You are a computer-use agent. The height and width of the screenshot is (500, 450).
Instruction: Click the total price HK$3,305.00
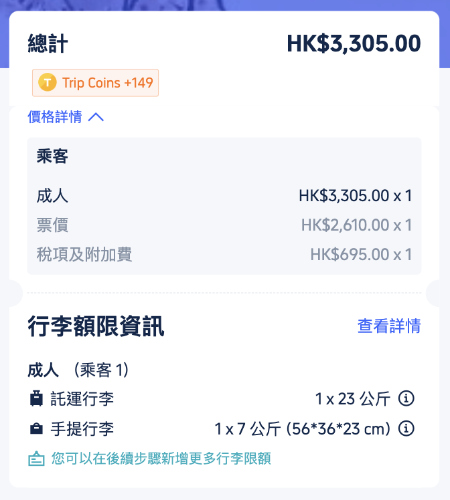pos(354,43)
